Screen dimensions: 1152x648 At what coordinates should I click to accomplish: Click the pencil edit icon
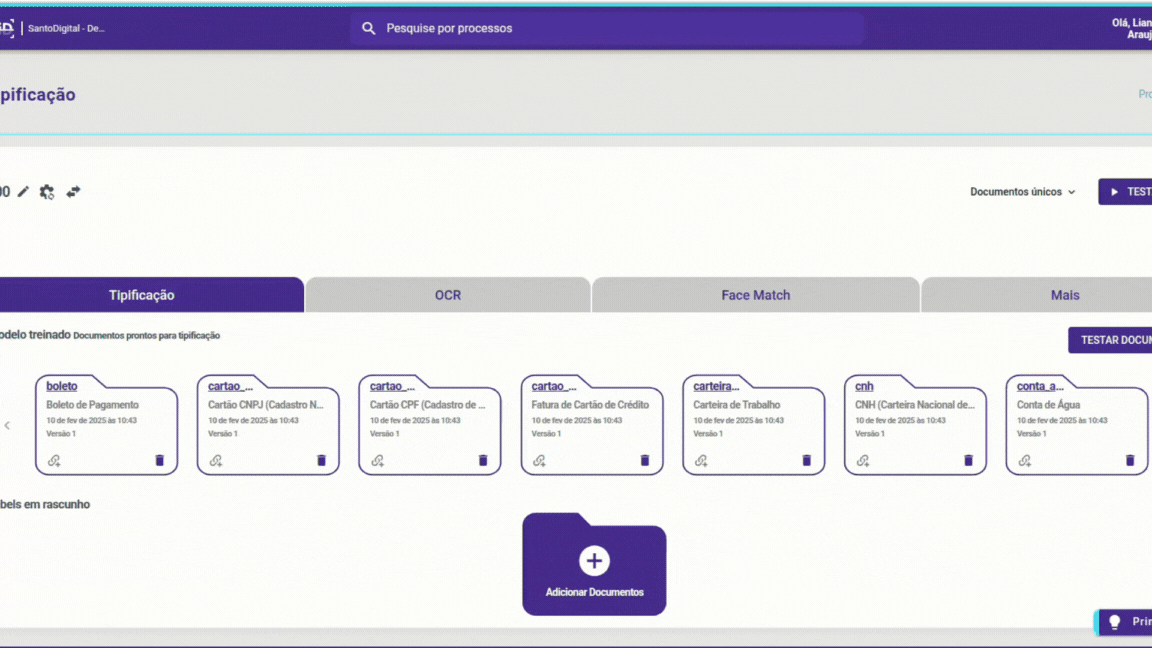tap(23, 192)
